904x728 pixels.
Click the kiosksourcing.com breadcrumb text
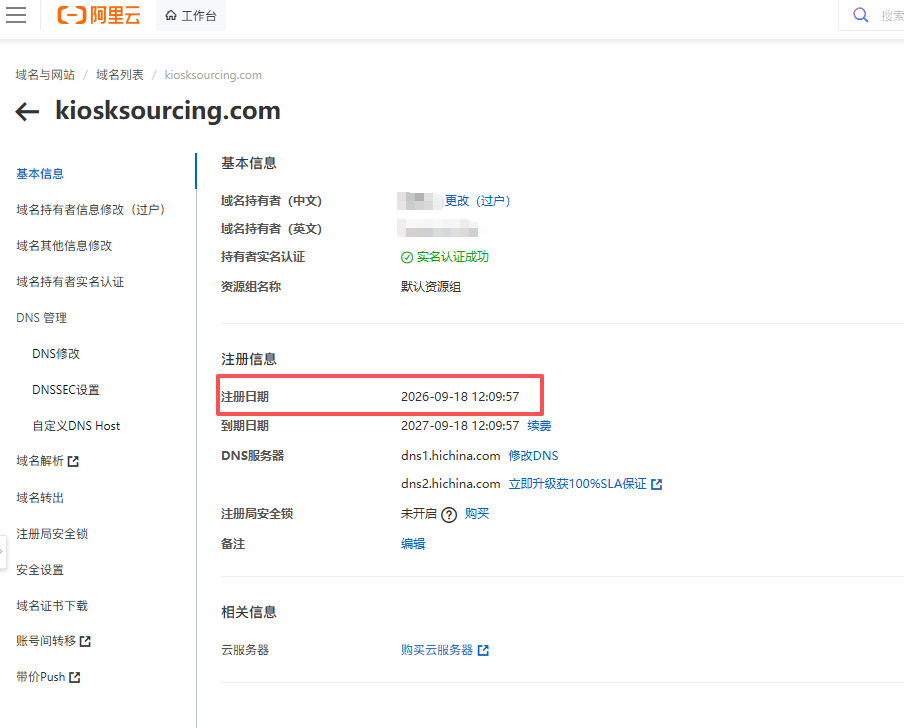tap(213, 75)
